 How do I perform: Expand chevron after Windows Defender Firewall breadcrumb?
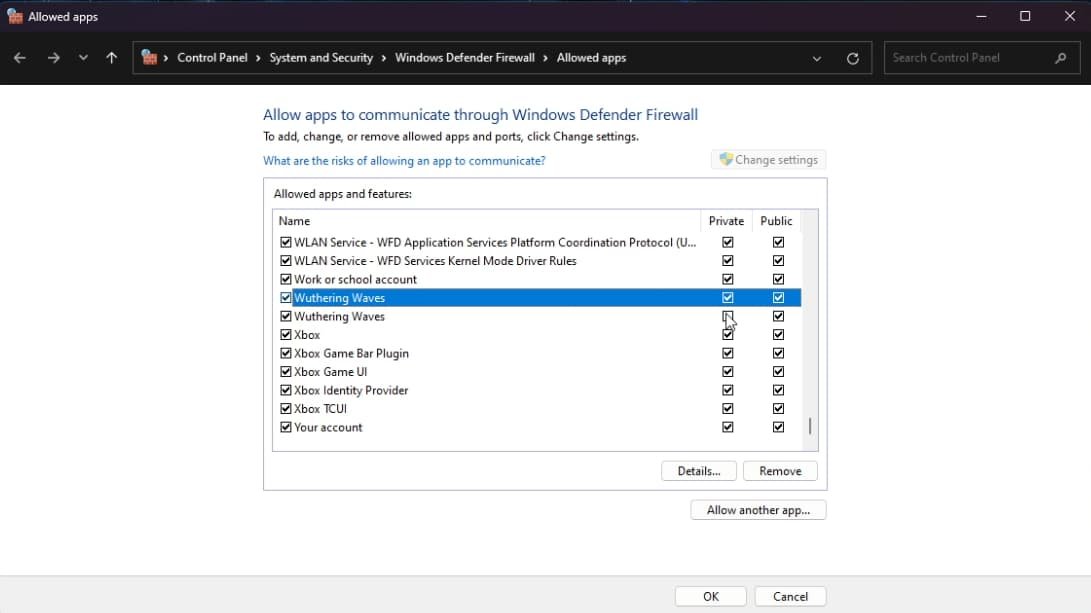(x=546, y=58)
